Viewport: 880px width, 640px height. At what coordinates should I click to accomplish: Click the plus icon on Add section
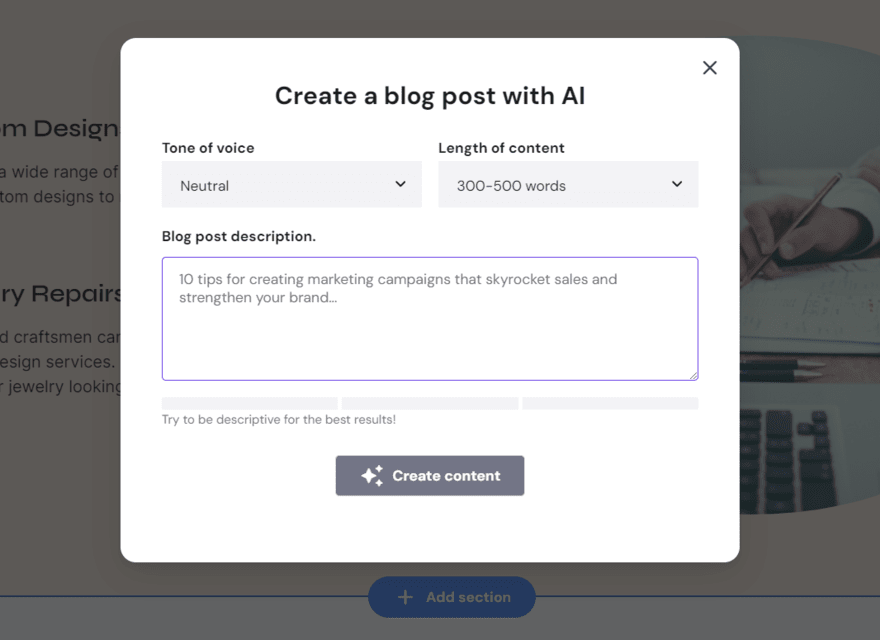point(404,597)
